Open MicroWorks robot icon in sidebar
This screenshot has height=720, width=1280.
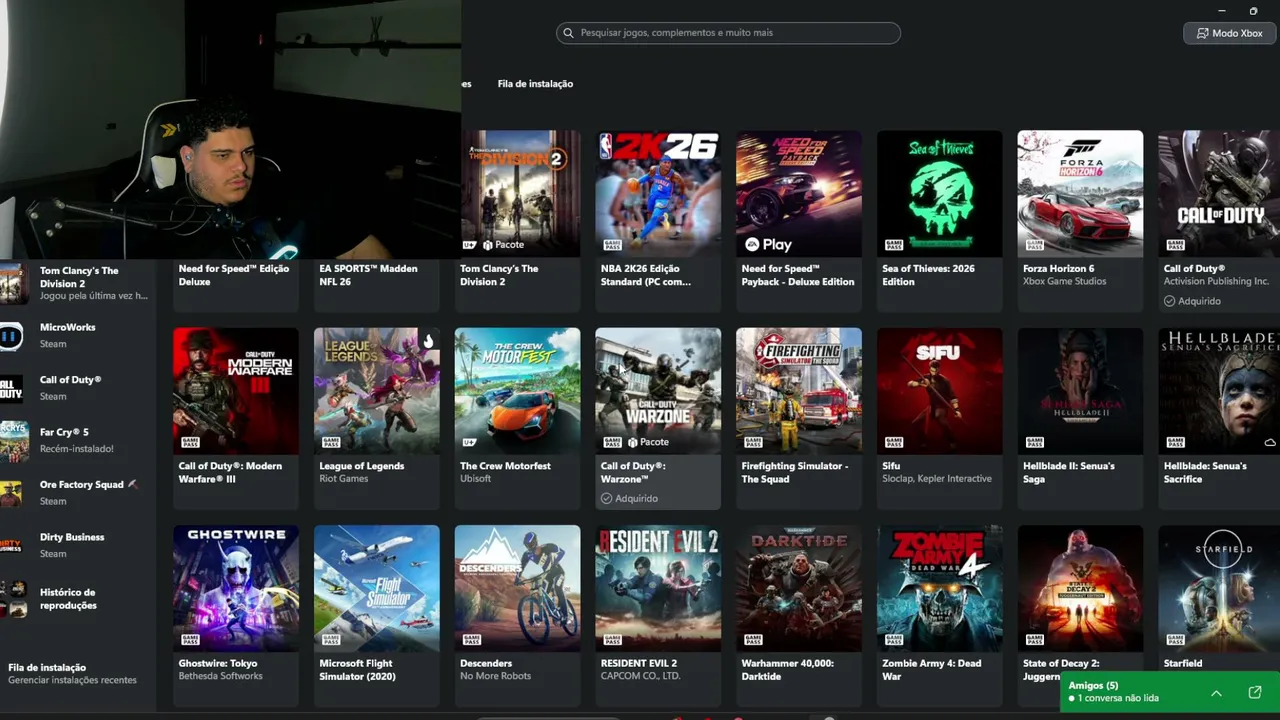click(11, 336)
